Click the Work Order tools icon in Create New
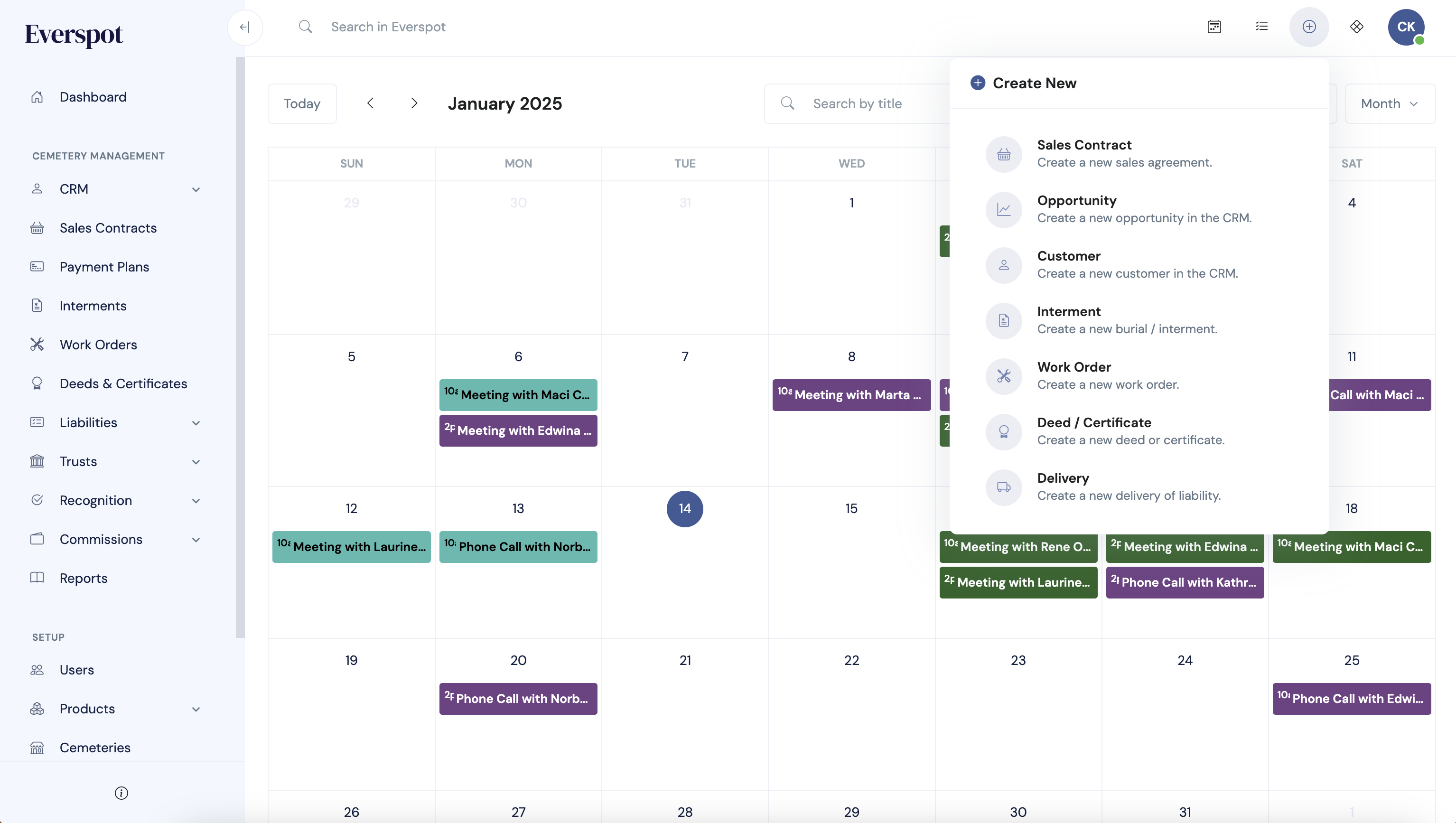 pos(1004,376)
